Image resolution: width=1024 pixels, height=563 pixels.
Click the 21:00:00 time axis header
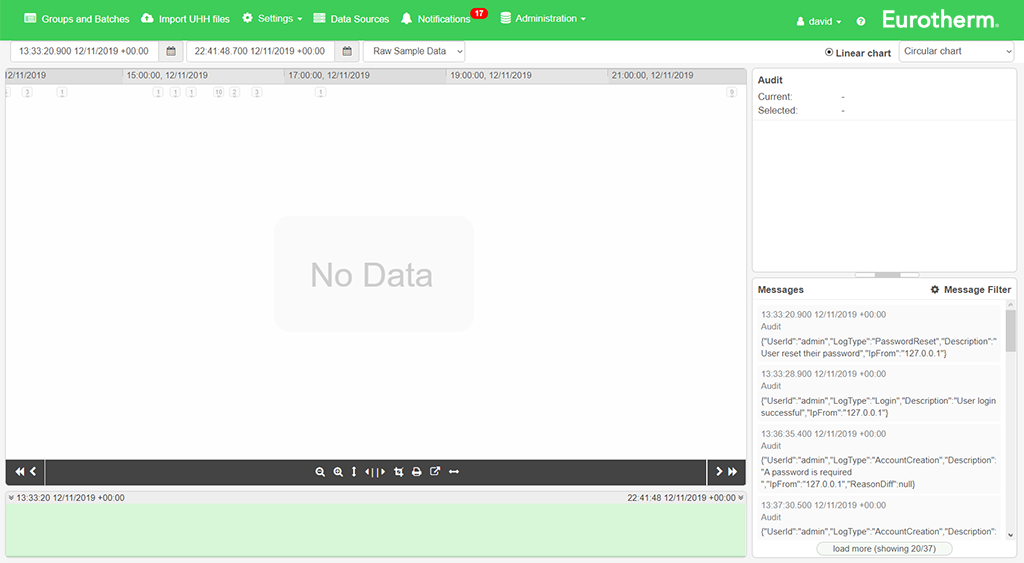[652, 75]
